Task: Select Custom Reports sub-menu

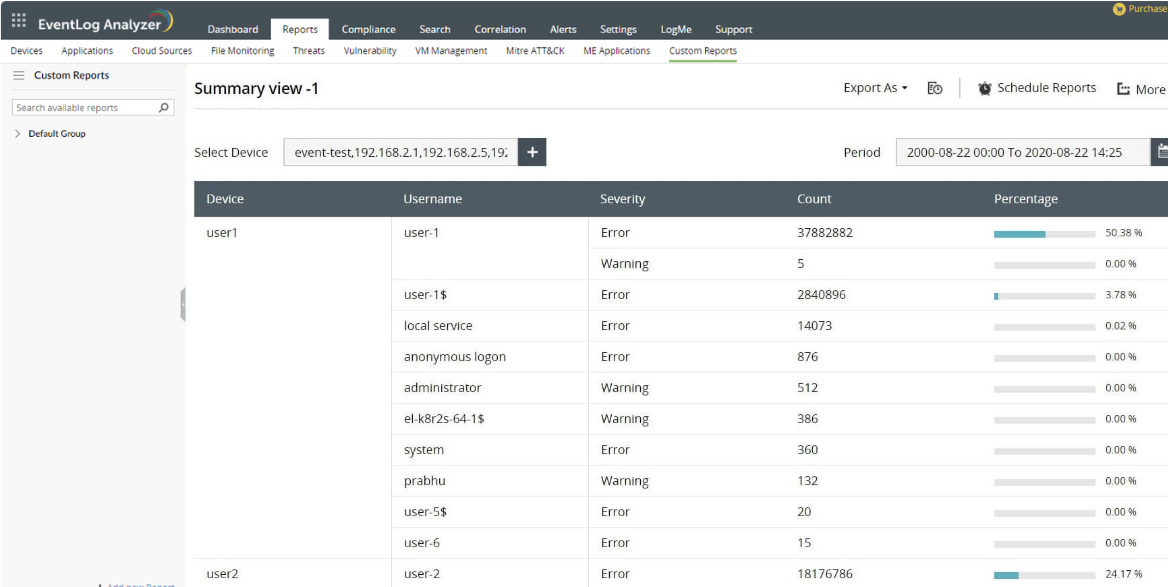Action: click(x=703, y=51)
